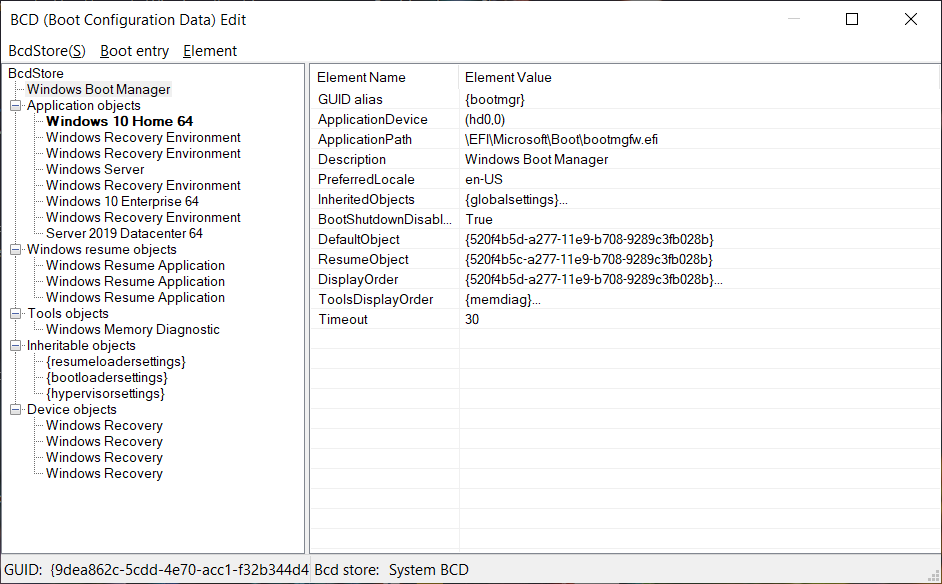
Task: Click the System BCD status text
Action: pyautogui.click(x=428, y=570)
